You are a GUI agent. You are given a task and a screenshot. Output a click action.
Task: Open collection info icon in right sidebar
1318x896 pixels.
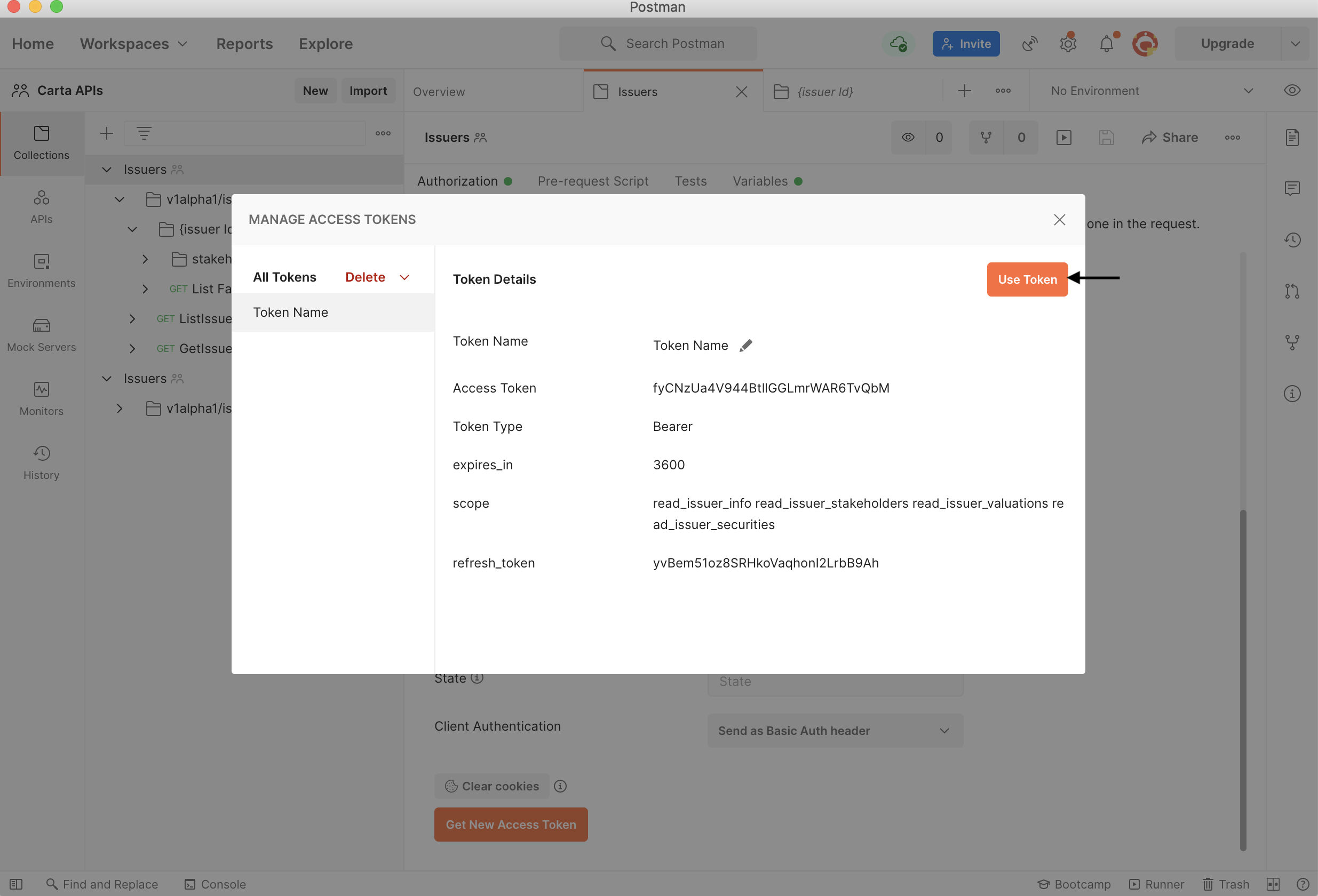click(x=1292, y=393)
